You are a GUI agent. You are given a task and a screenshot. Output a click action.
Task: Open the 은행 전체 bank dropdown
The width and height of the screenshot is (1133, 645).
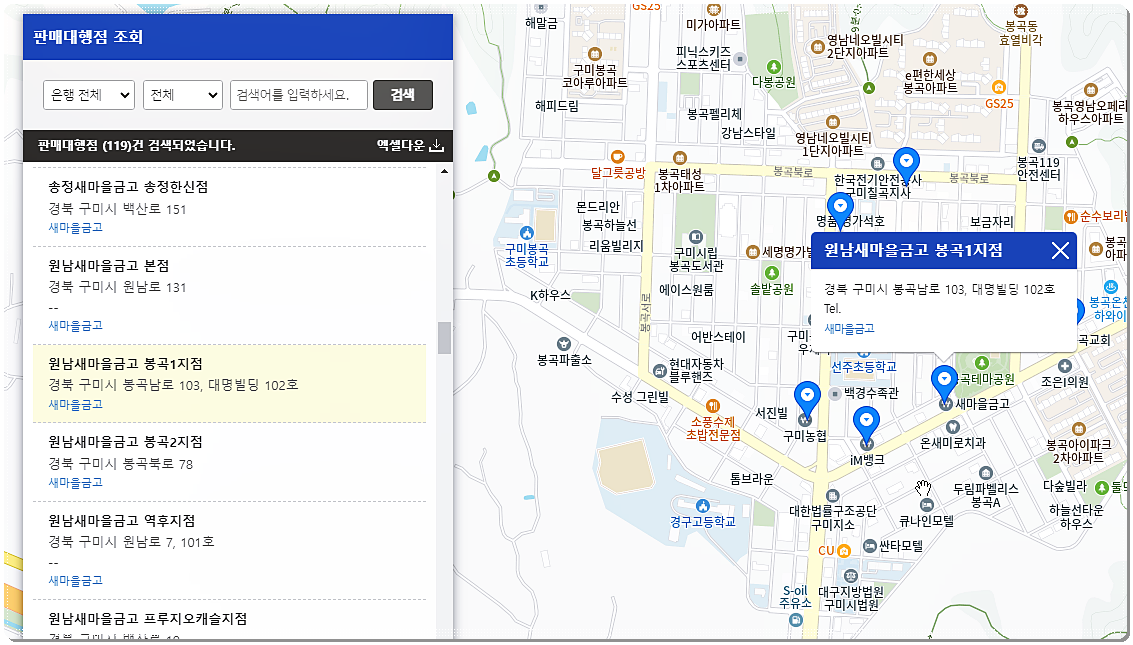(89, 95)
